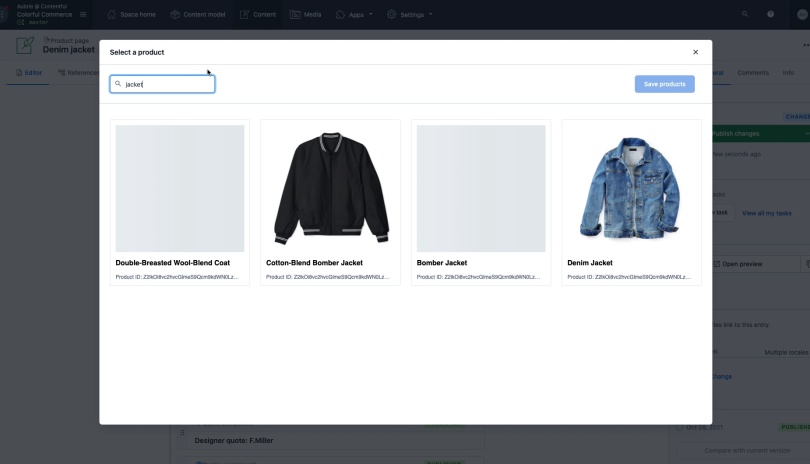Screen dimensions: 810x464
Task: Click the Open preview button
Action: (x=756, y=264)
